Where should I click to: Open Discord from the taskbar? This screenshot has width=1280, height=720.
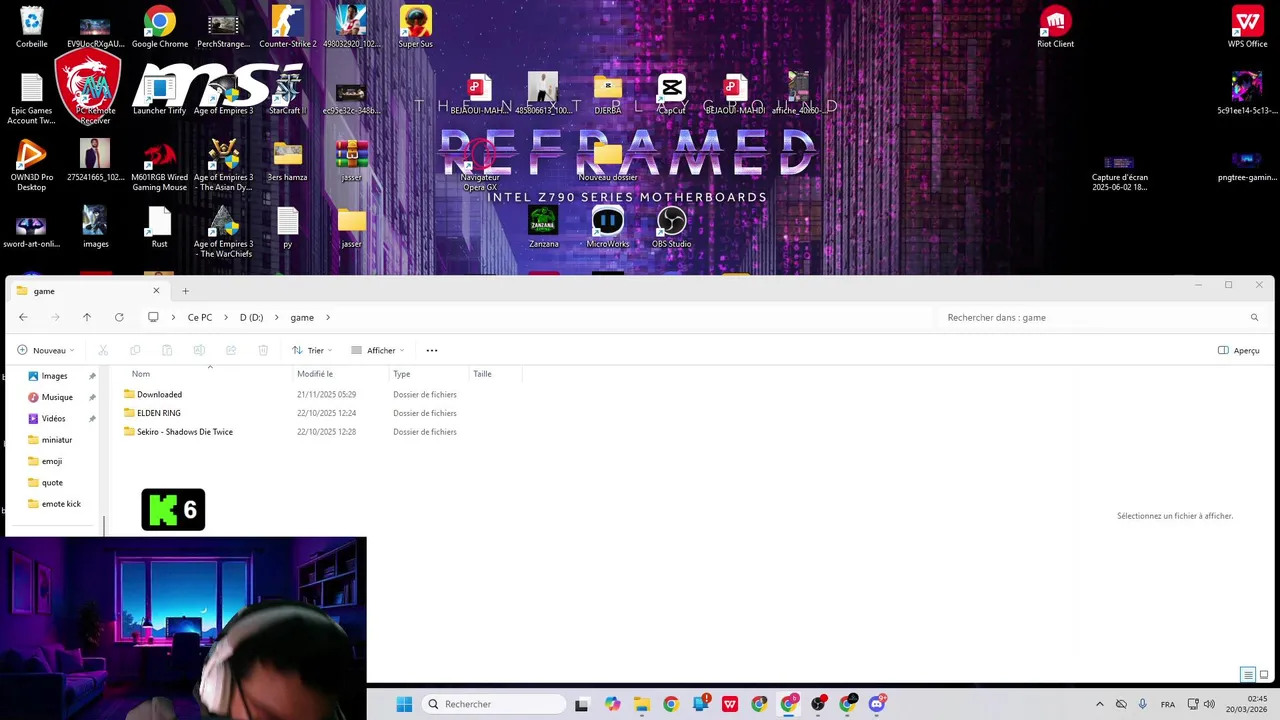[x=877, y=704]
